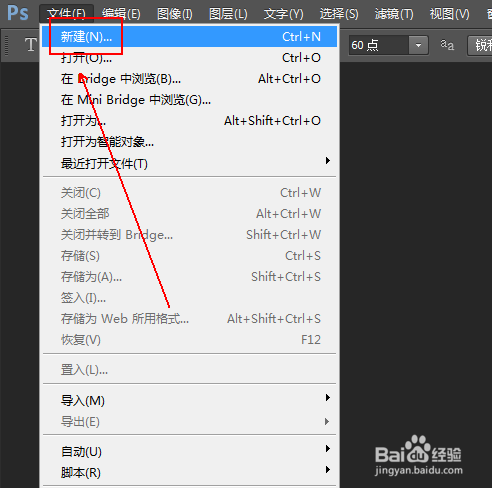The width and height of the screenshot is (492, 488).
Task: Click 关闭(C) menu entry
Action: click(x=189, y=193)
